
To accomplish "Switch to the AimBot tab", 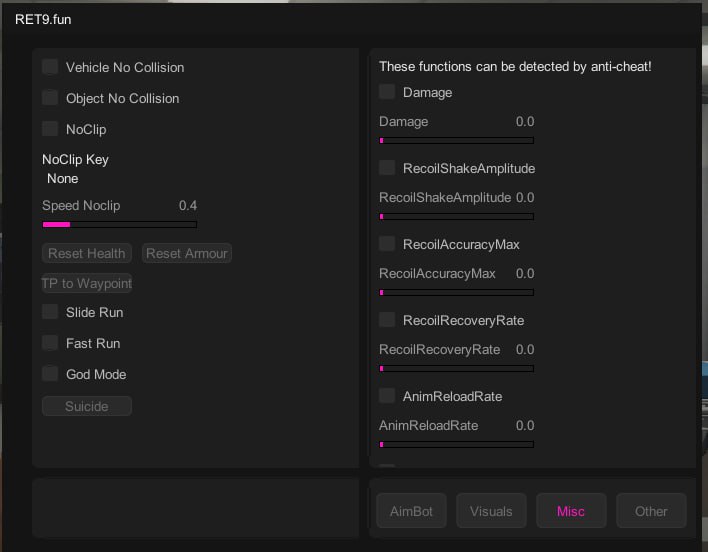I will point(411,511).
